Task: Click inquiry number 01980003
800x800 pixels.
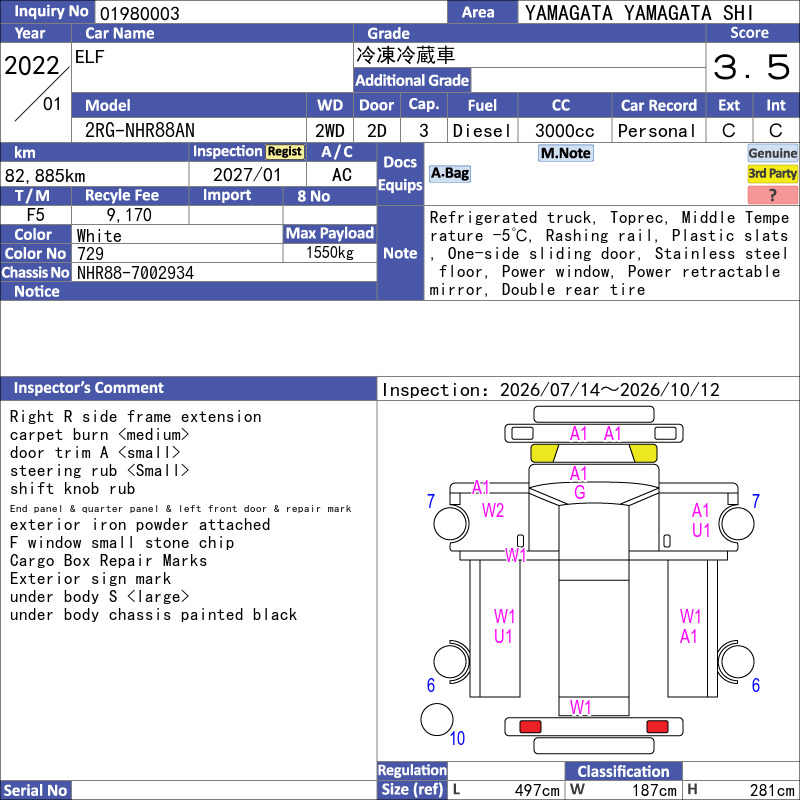Action: [x=139, y=13]
